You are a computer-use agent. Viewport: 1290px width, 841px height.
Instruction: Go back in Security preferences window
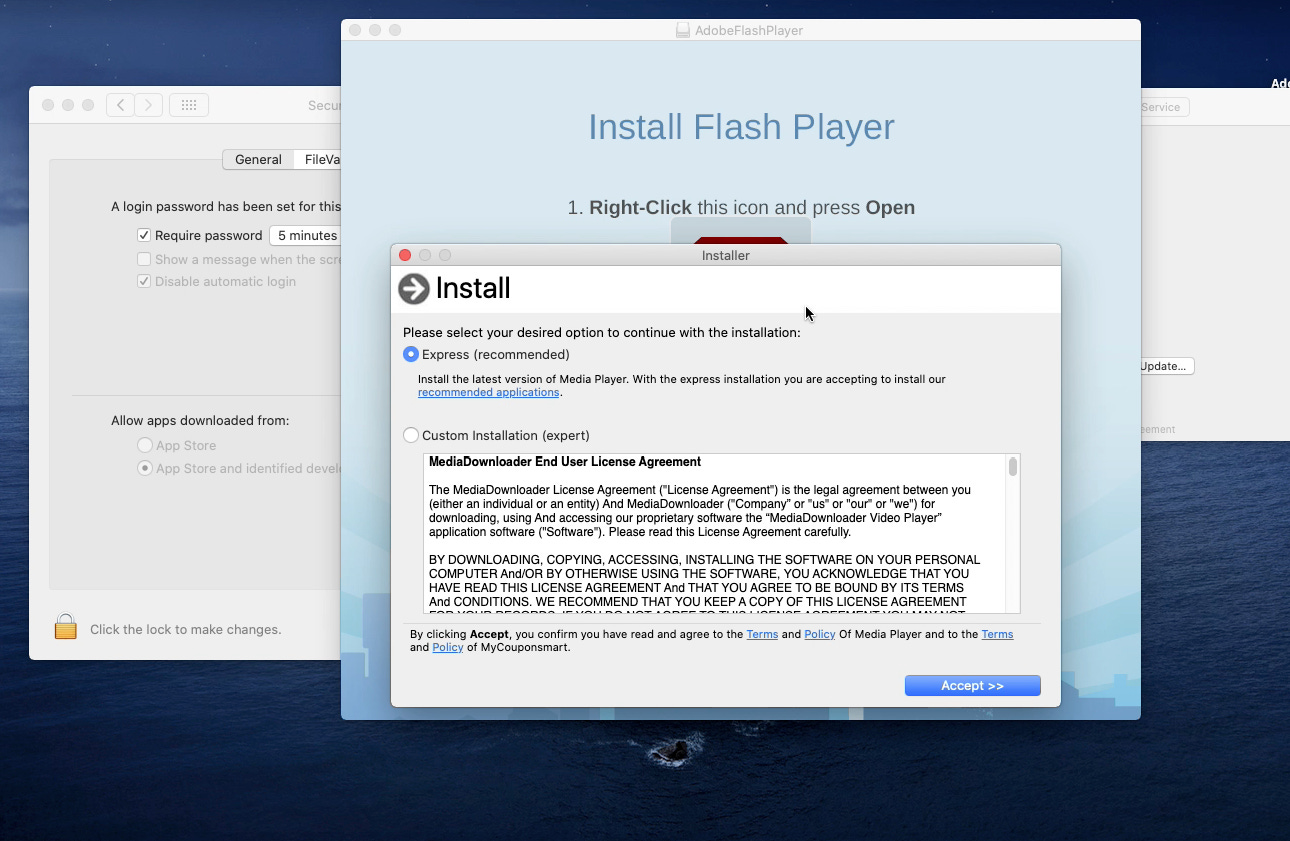pos(120,105)
